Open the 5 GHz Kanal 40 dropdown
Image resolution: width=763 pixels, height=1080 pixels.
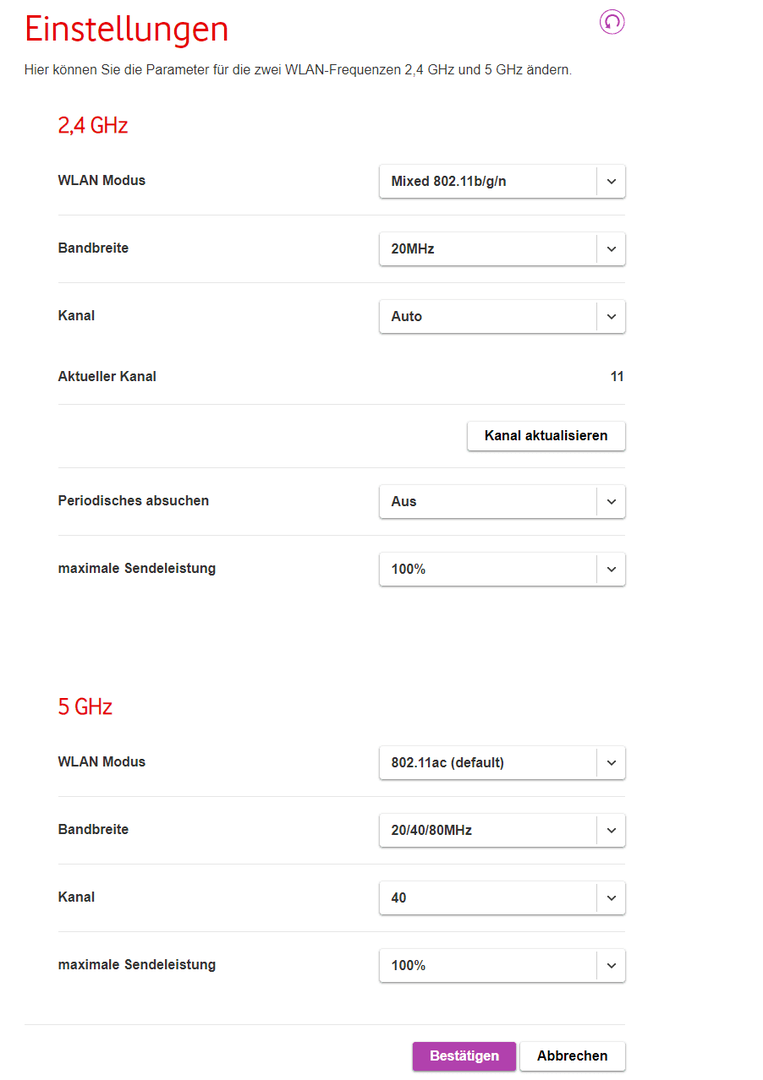(502, 897)
